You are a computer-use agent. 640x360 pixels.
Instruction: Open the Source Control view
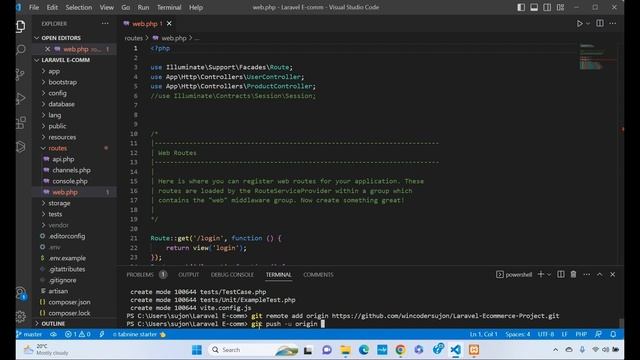(21, 74)
